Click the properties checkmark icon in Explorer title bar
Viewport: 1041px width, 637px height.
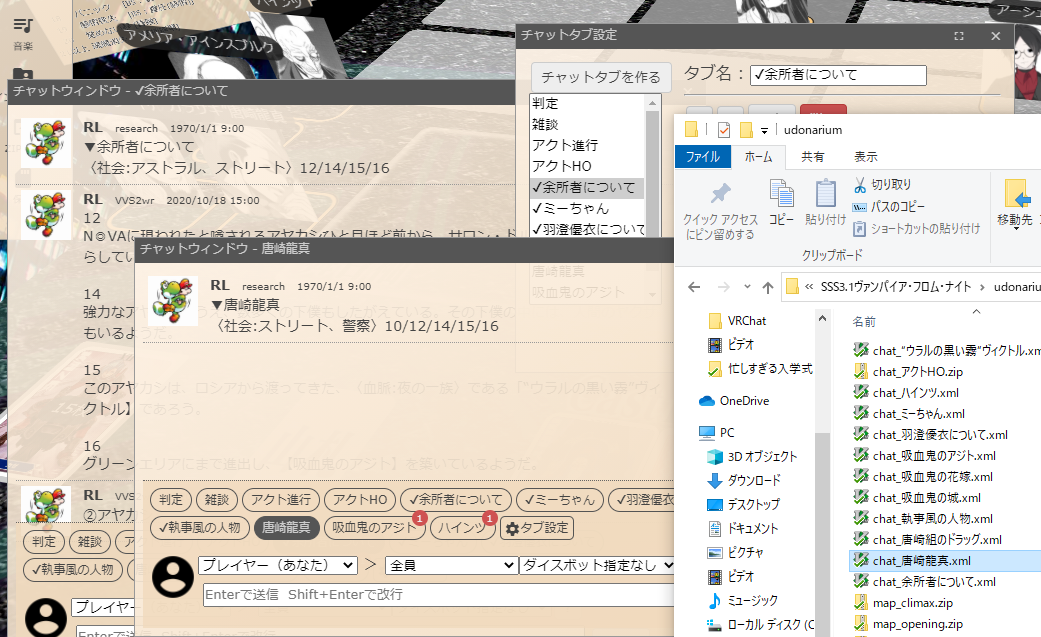coord(724,130)
